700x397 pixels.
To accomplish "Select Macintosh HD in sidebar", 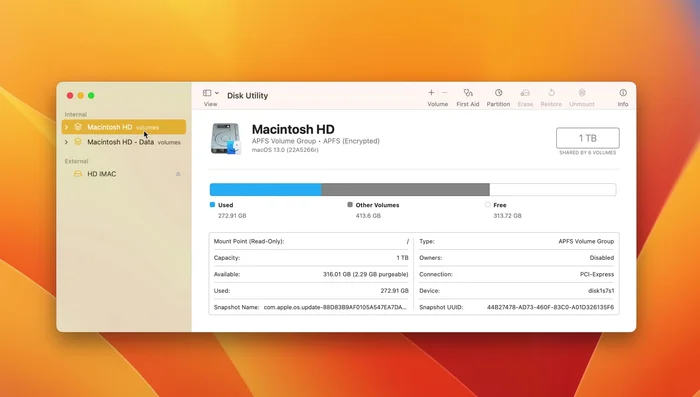I will (124, 127).
